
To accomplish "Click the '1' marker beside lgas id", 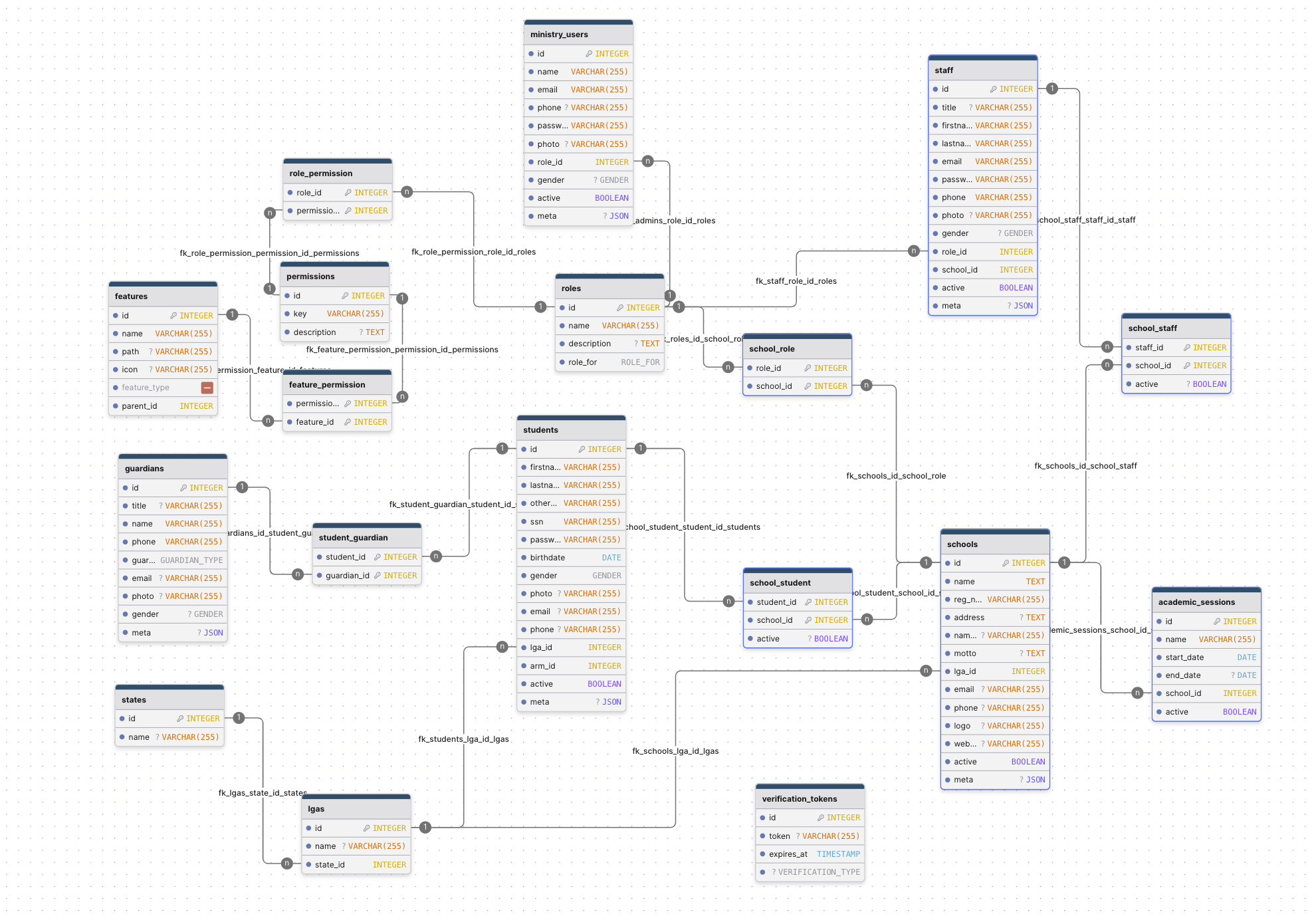I will (425, 828).
